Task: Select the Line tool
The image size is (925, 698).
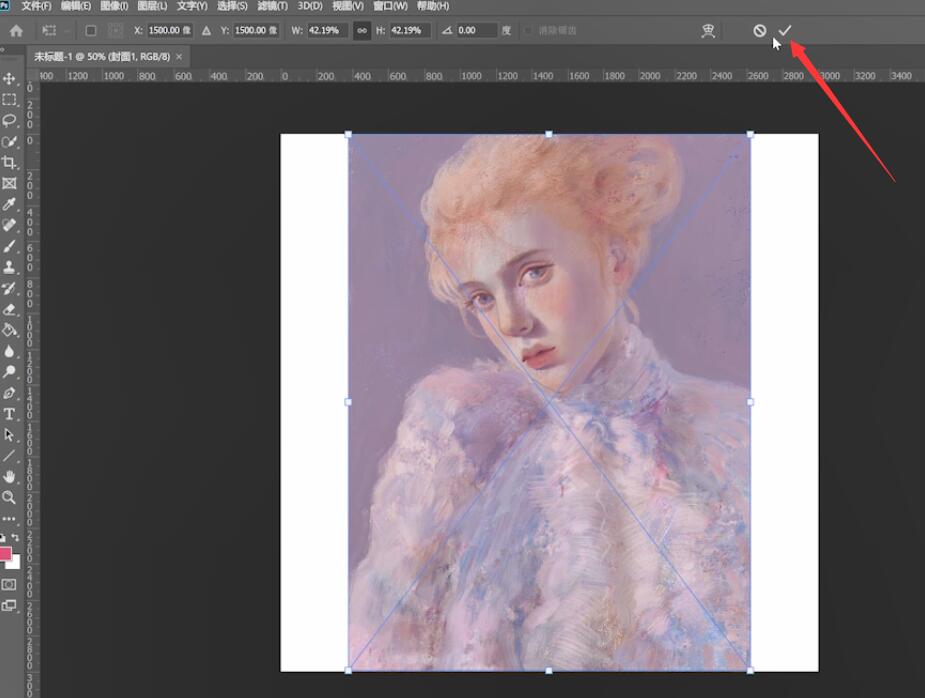Action: tap(9, 455)
